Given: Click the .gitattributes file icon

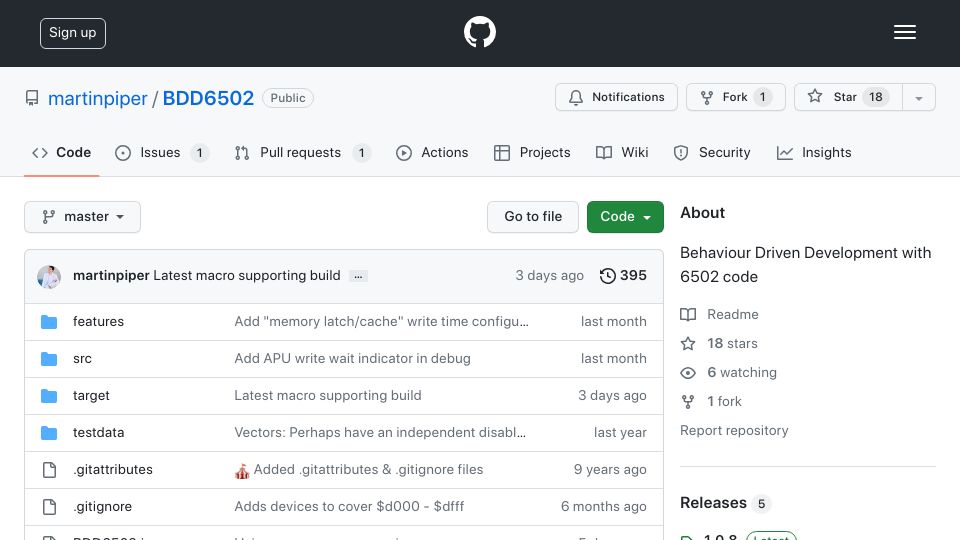Looking at the screenshot, I should [49, 470].
